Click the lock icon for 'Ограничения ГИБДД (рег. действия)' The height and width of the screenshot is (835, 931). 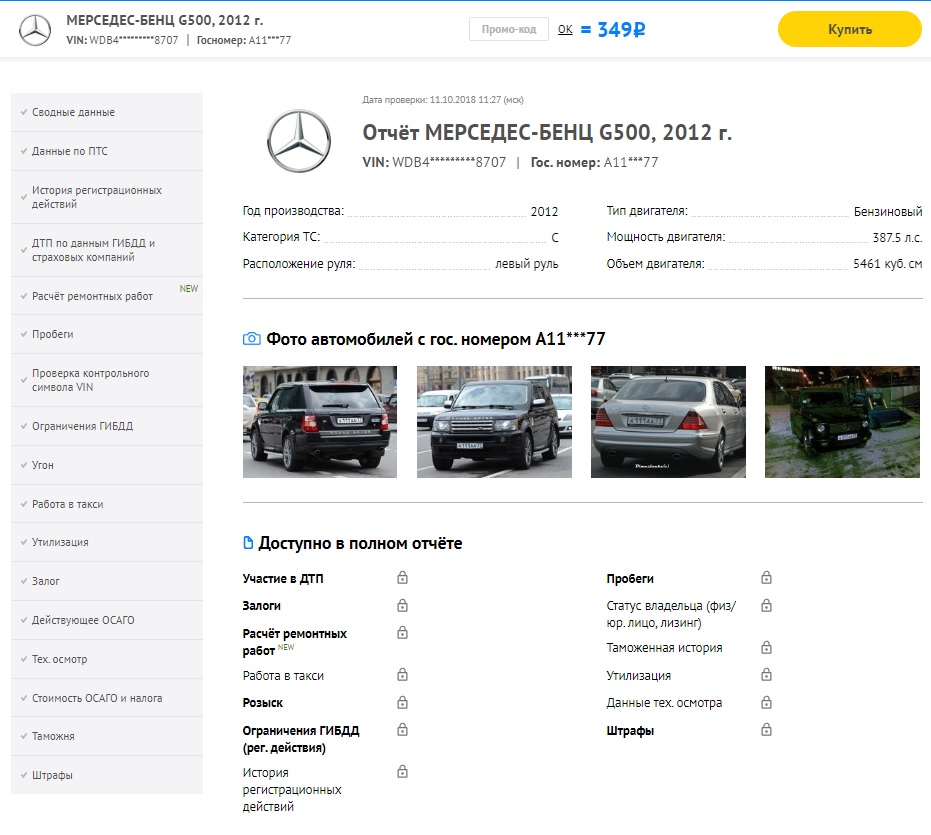coord(403,729)
